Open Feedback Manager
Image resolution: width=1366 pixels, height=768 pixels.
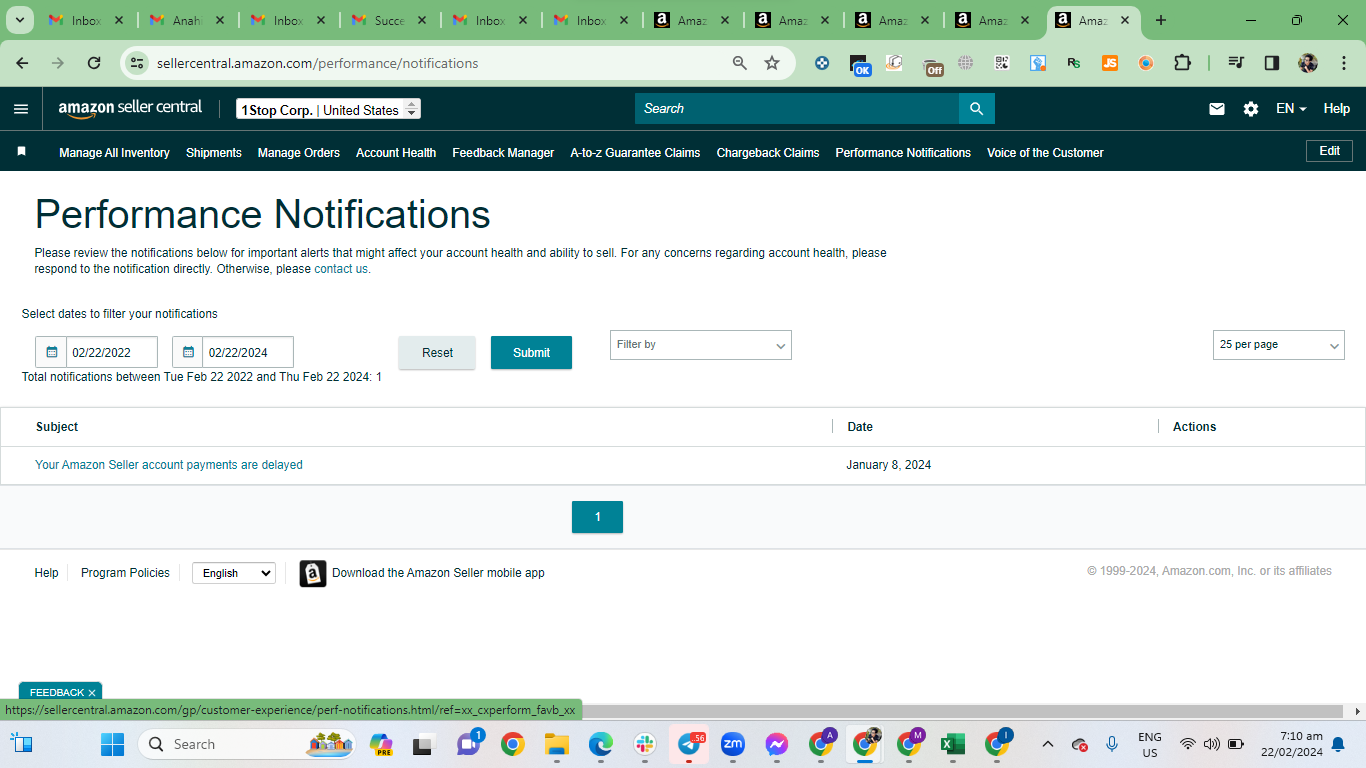503,153
